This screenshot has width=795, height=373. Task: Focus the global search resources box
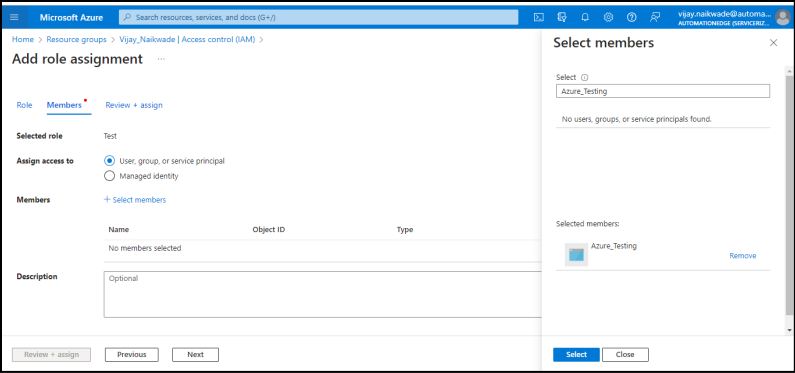click(x=318, y=17)
